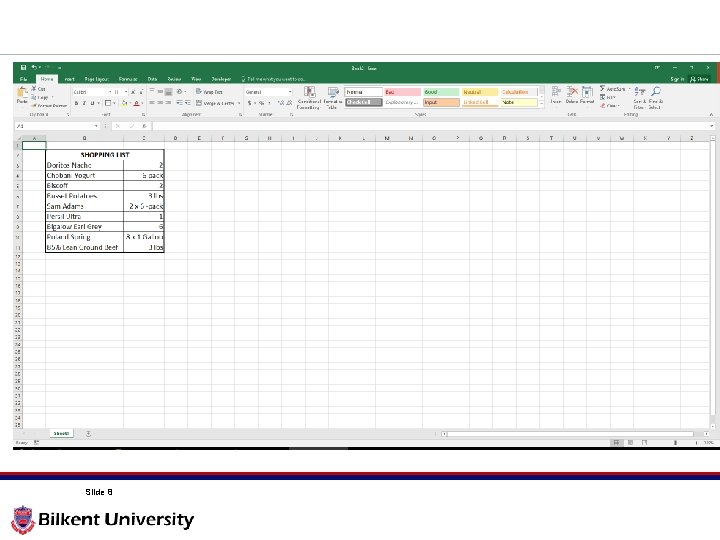
Task: Click the Increase Indent icon
Action: click(x=187, y=103)
